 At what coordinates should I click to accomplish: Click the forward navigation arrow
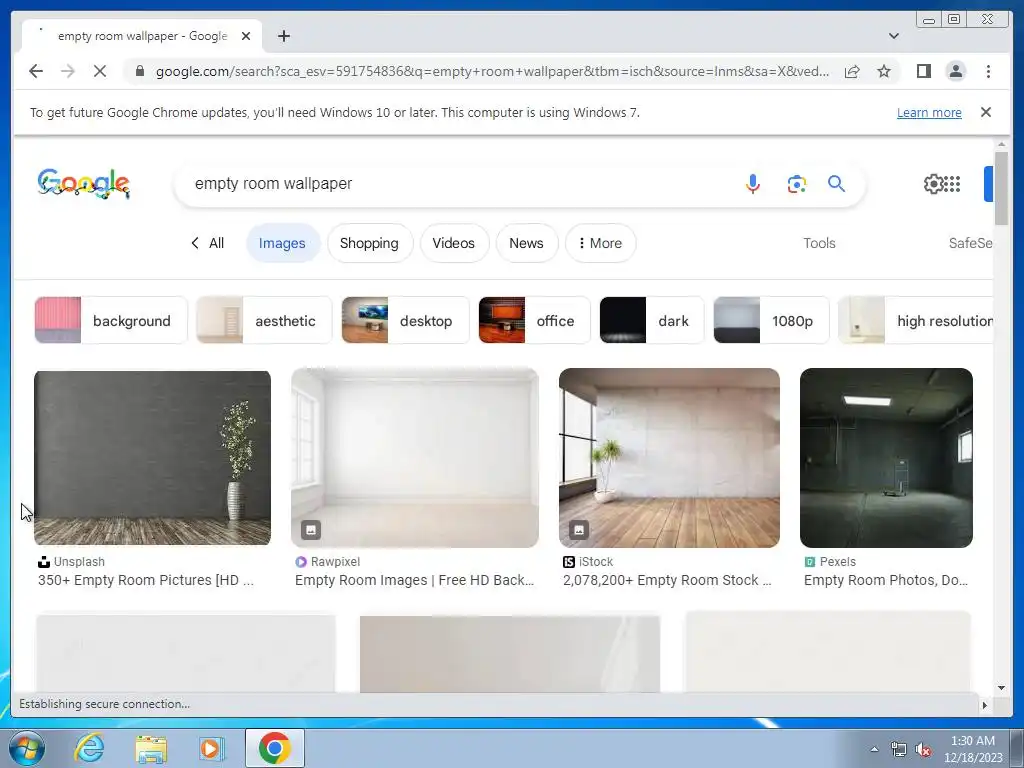68,71
